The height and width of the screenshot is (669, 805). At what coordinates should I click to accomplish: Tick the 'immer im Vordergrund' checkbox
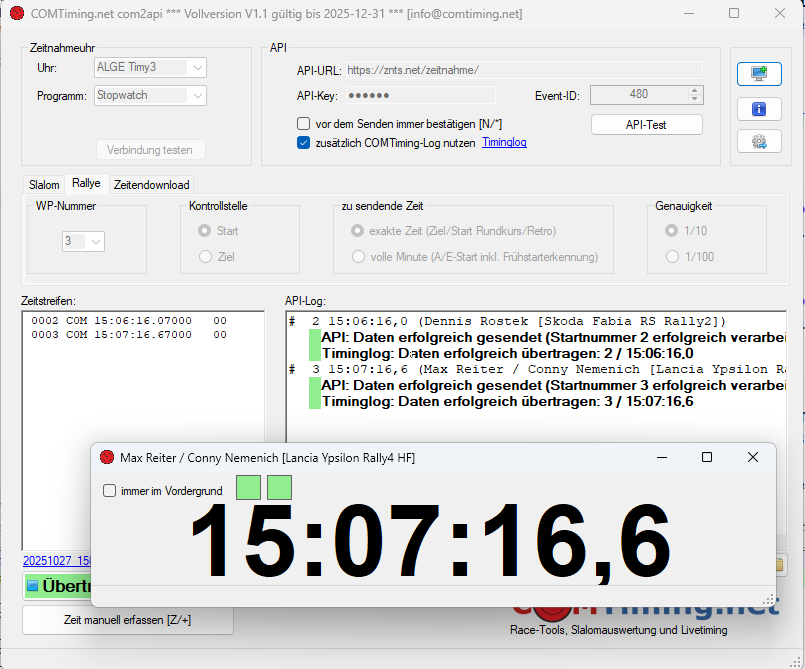pos(110,491)
